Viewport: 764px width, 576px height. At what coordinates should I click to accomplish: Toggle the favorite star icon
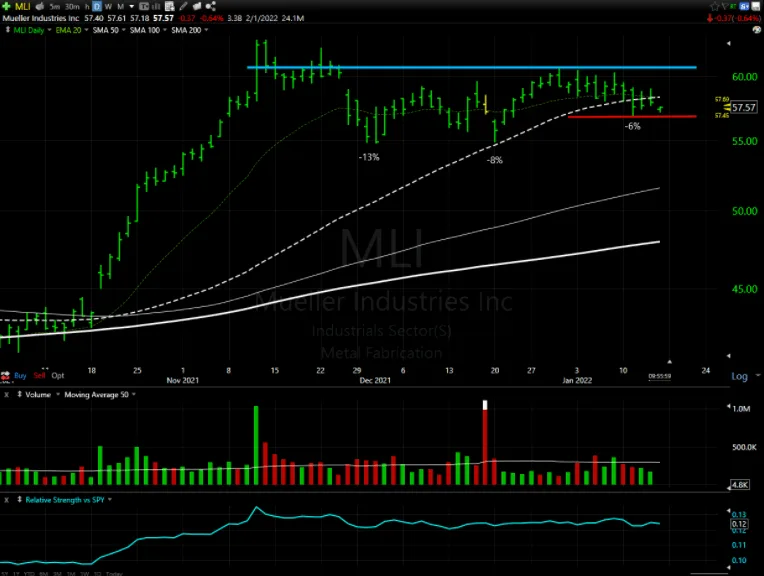[714, 6]
